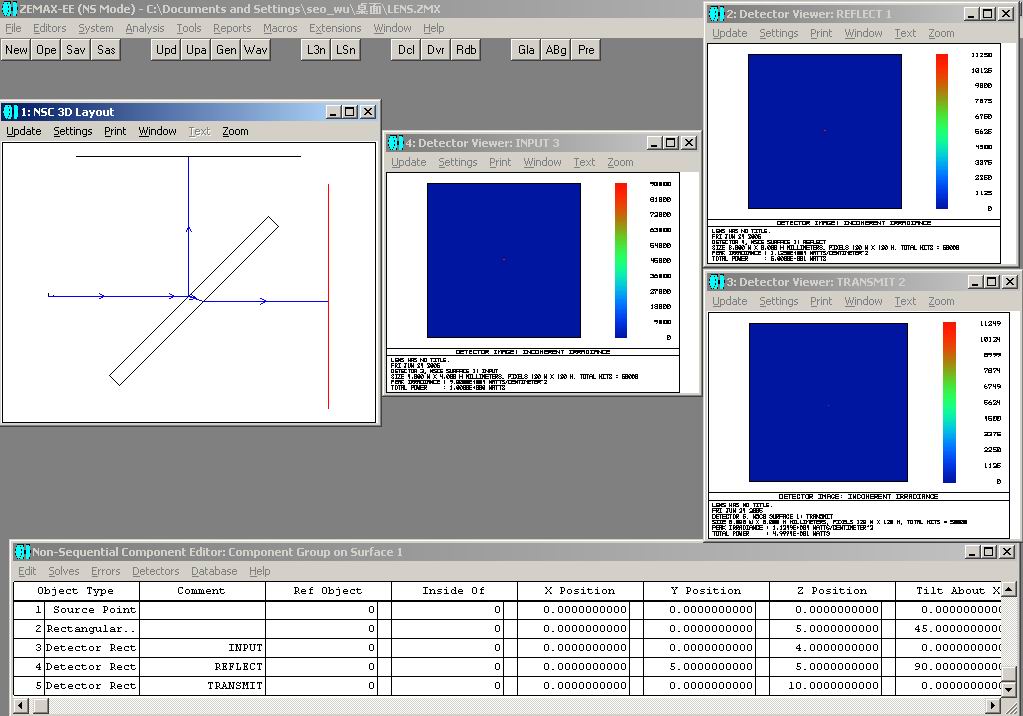Screen dimensions: 1023x716
Task: Open the Reports menu
Action: (x=232, y=28)
